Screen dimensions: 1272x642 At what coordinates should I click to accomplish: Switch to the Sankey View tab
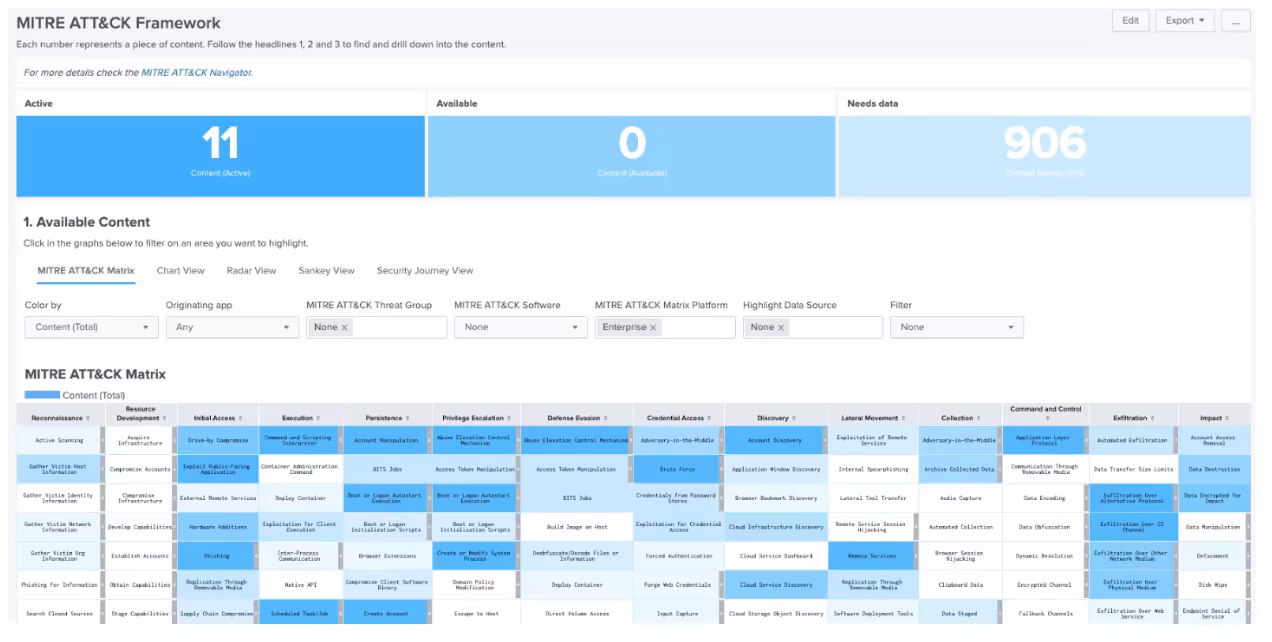[x=326, y=271]
